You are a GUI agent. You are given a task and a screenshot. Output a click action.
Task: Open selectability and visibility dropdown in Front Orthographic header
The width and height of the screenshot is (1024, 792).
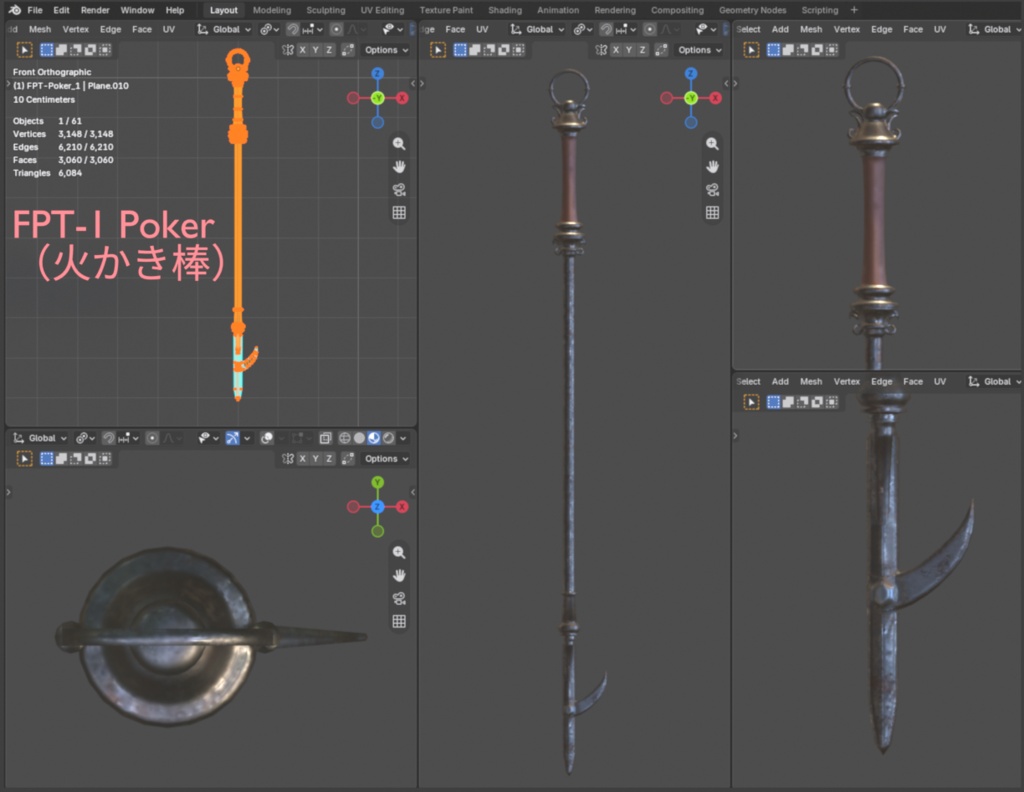(x=392, y=29)
